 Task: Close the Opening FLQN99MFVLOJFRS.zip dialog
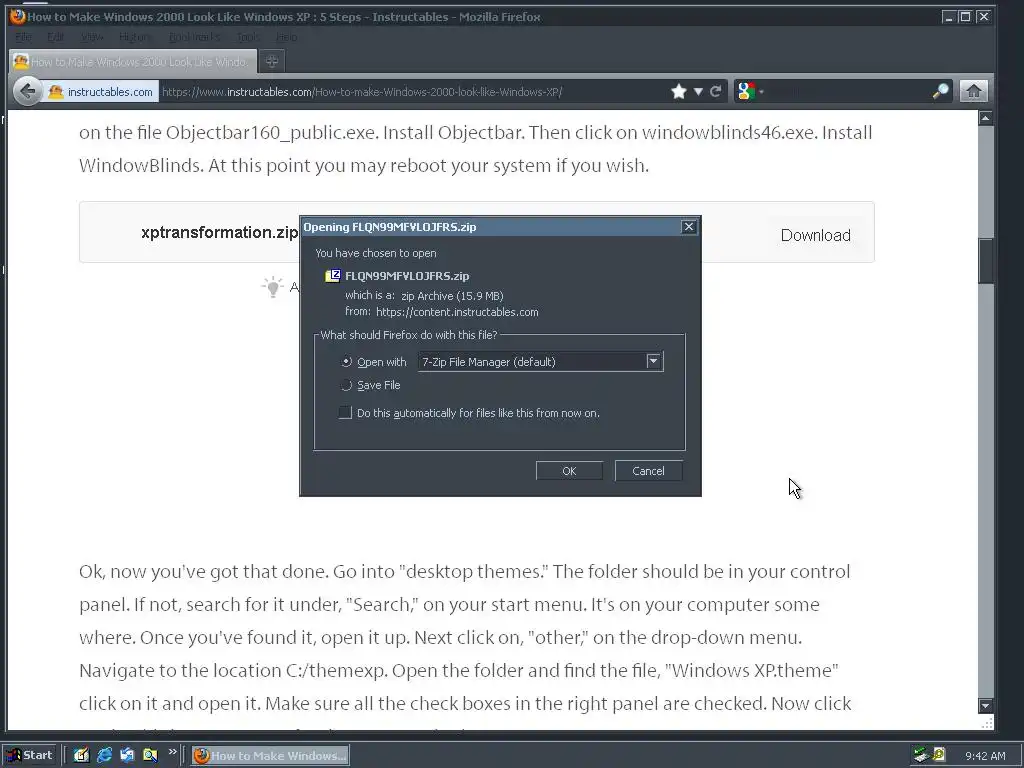pyautogui.click(x=688, y=227)
